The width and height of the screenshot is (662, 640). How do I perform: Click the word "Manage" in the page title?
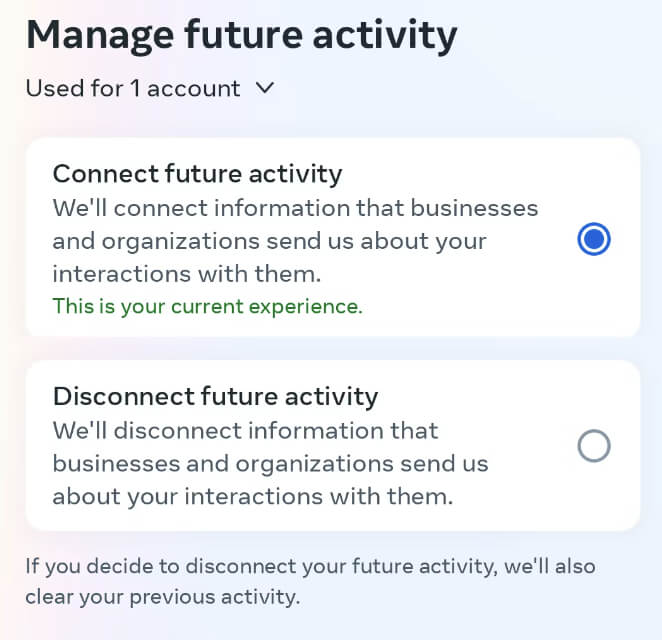pyautogui.click(x=100, y=35)
